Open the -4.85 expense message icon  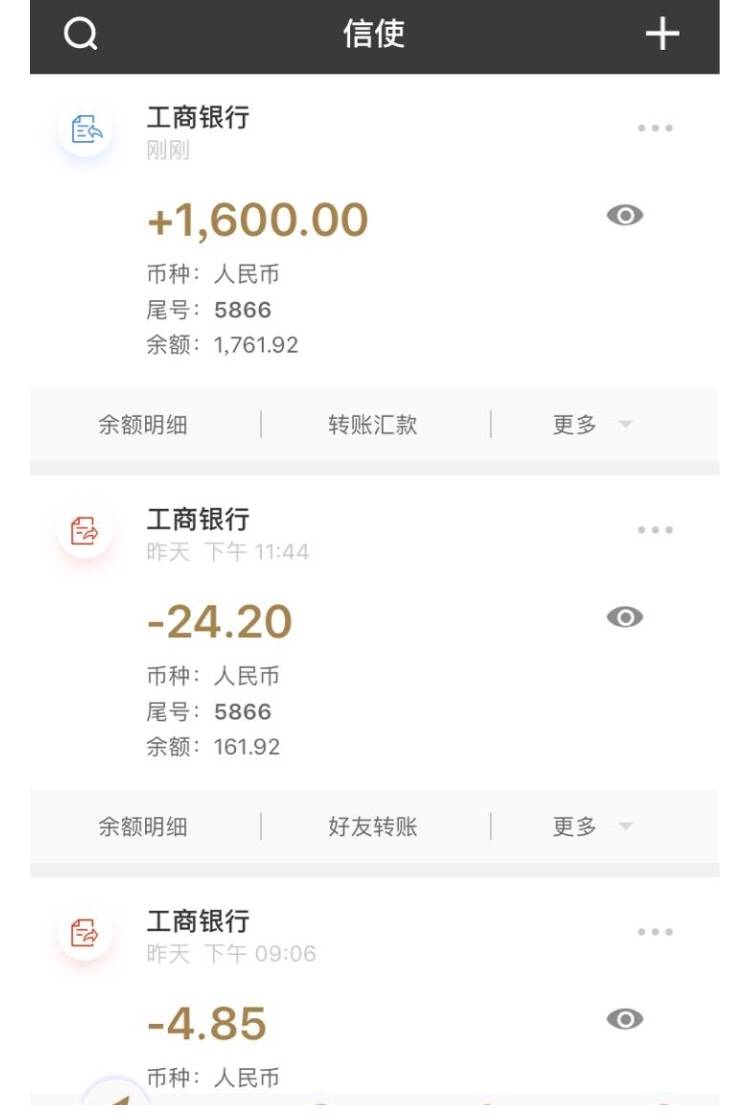86,933
